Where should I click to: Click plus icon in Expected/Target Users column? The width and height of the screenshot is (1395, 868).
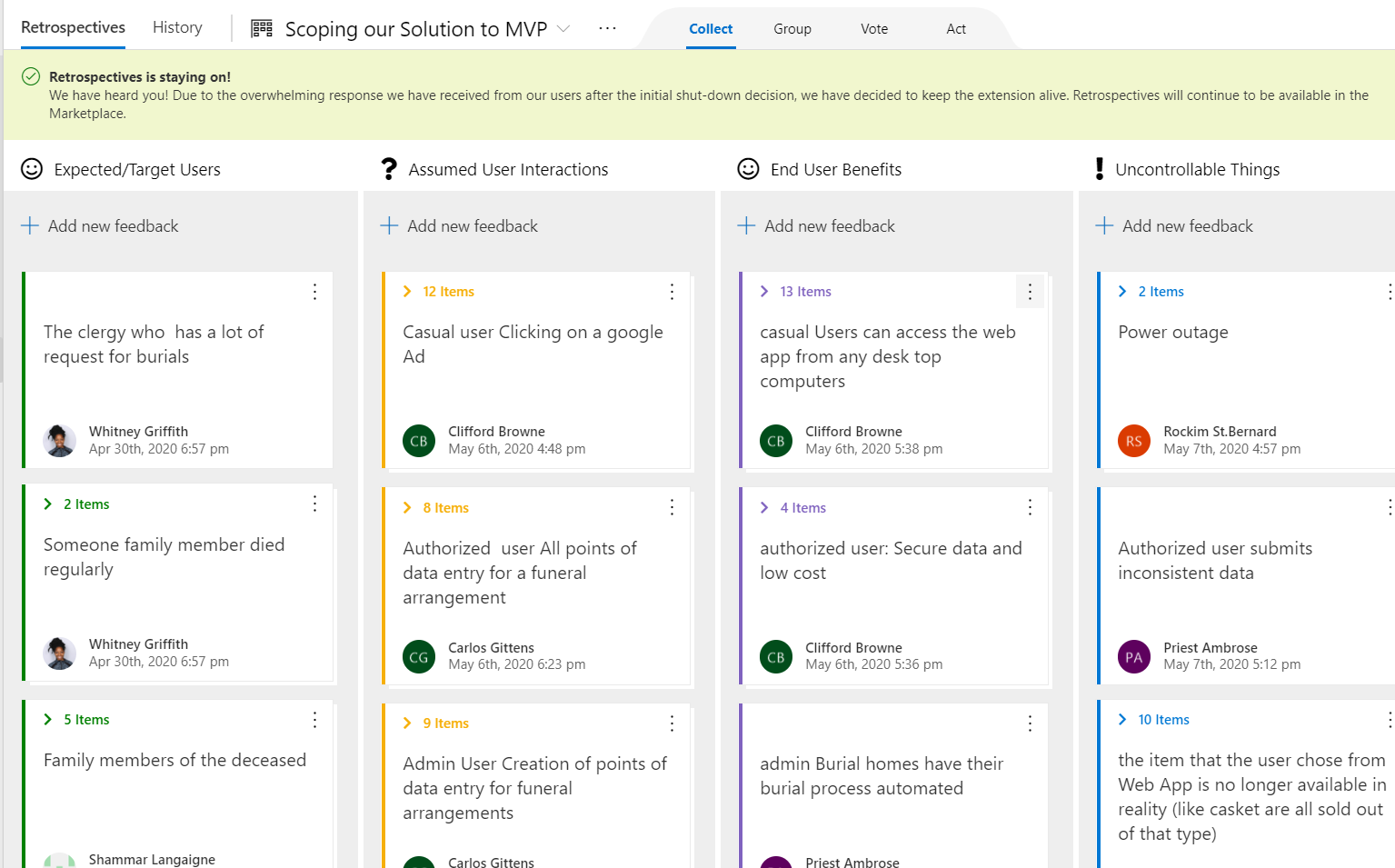(30, 225)
